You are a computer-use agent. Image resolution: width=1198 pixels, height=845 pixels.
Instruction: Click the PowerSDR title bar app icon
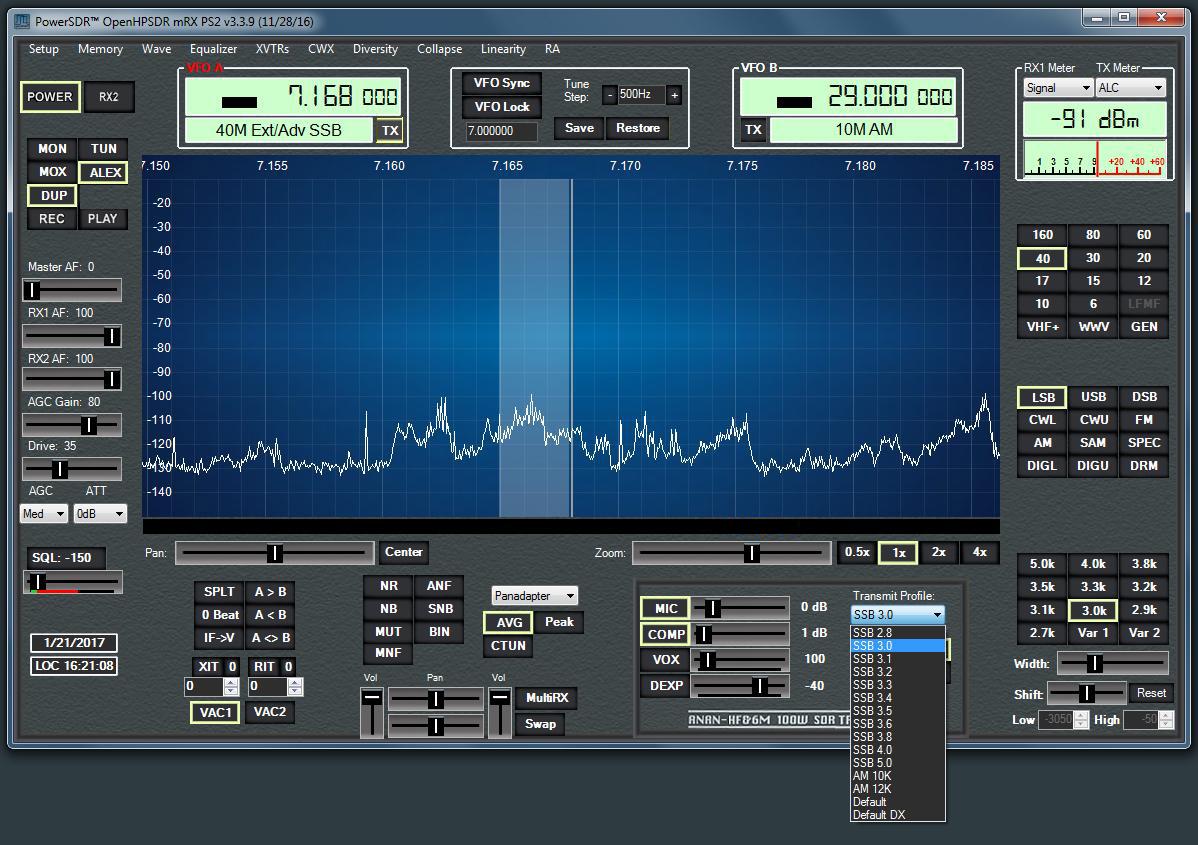[x=22, y=20]
